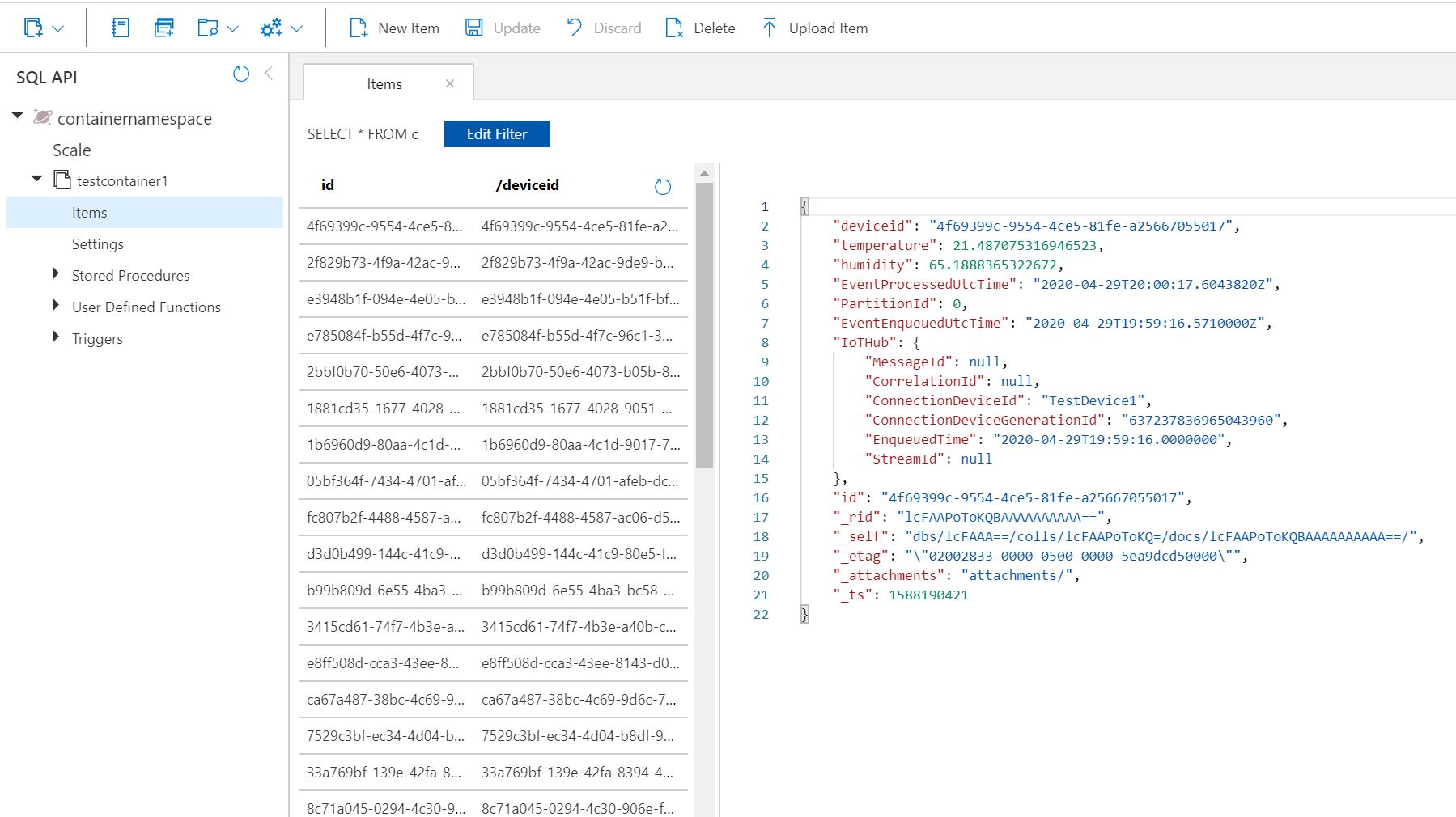Screen dimensions: 1456x817
Task: Switch to the Items tab
Action: (385, 83)
